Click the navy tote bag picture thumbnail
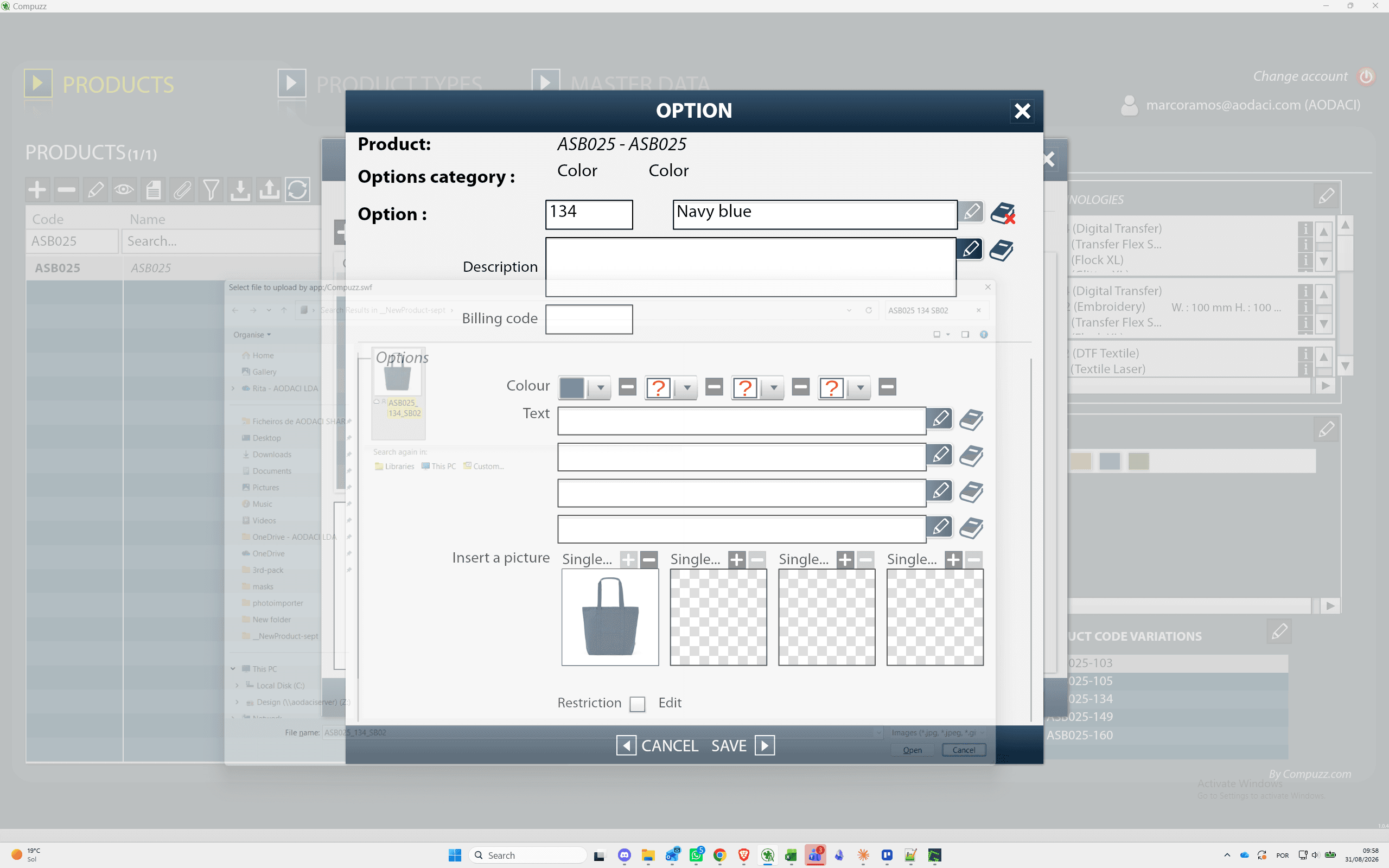The height and width of the screenshot is (868, 1389). click(x=610, y=617)
